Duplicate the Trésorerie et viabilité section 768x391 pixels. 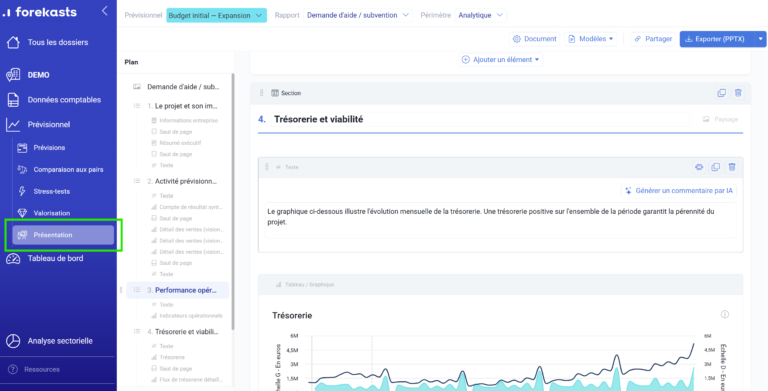click(721, 93)
